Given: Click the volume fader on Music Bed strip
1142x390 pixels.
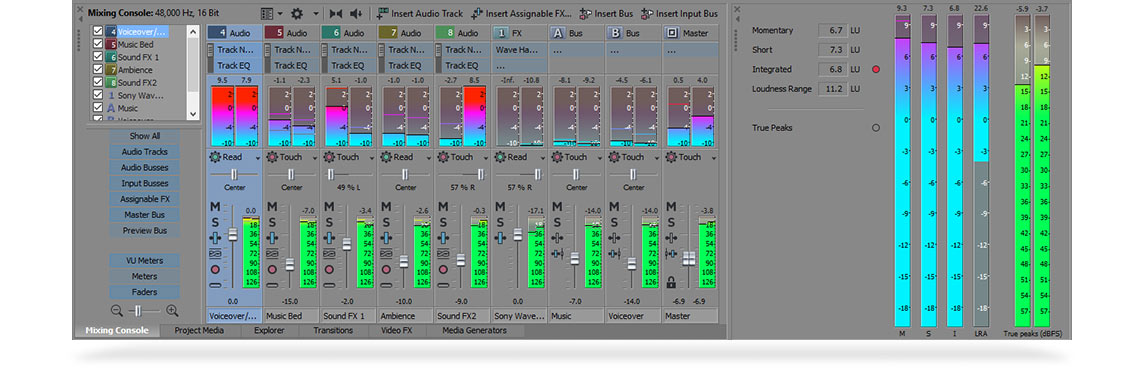Looking at the screenshot, I should 289,264.
